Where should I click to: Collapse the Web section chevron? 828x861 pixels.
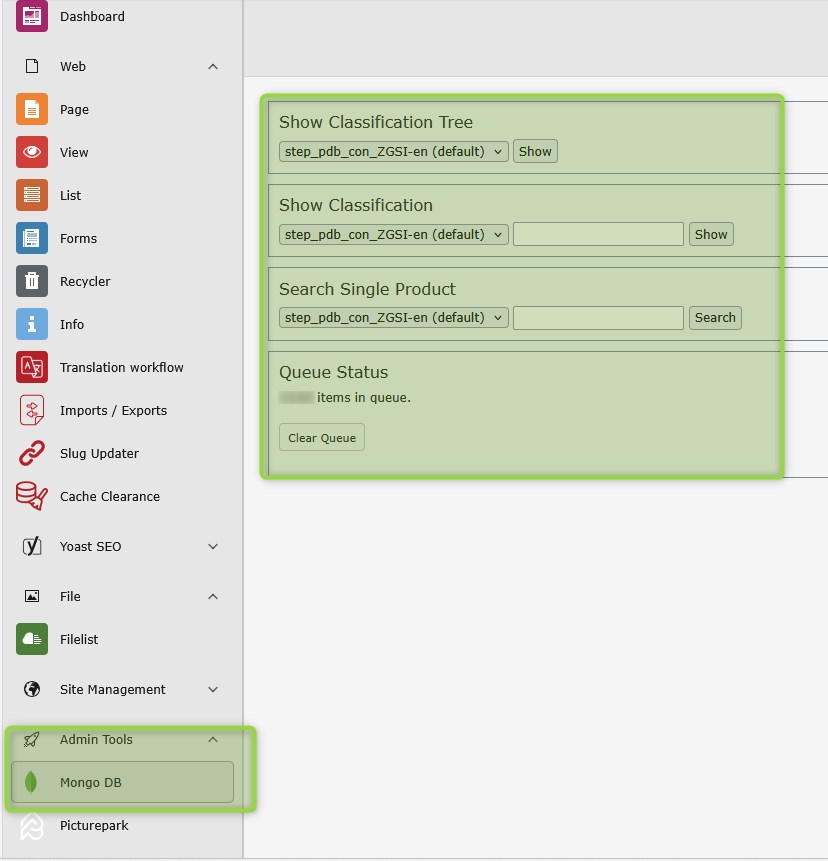tap(213, 67)
